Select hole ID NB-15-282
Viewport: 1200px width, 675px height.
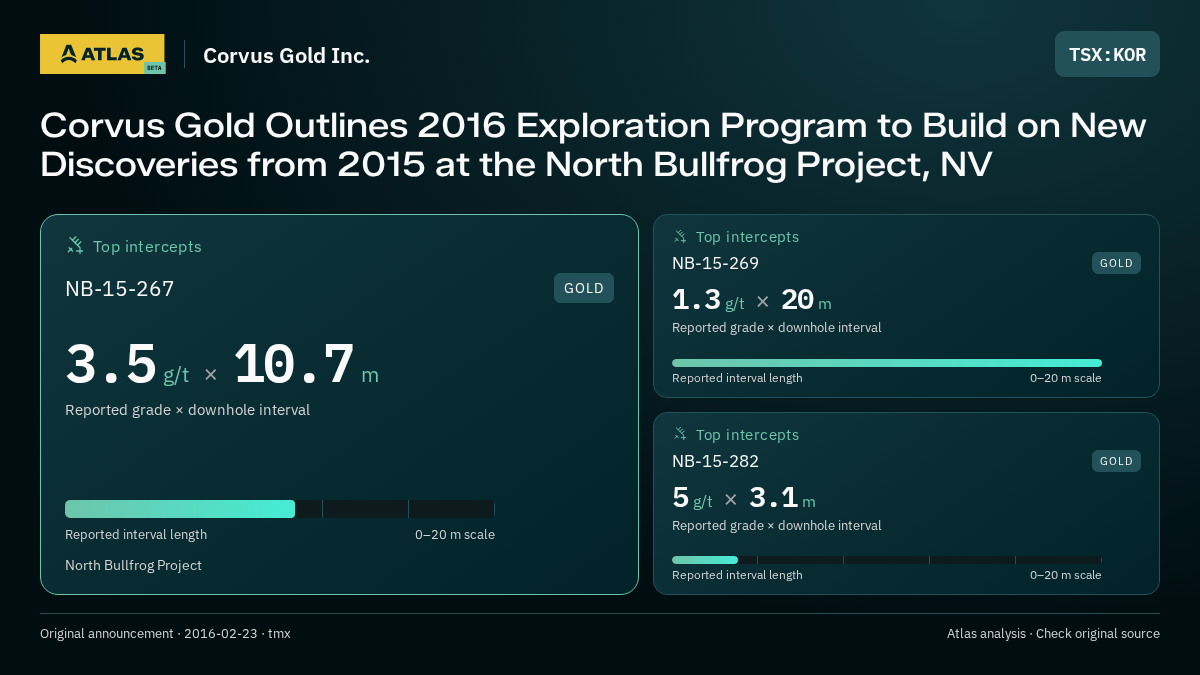[715, 461]
